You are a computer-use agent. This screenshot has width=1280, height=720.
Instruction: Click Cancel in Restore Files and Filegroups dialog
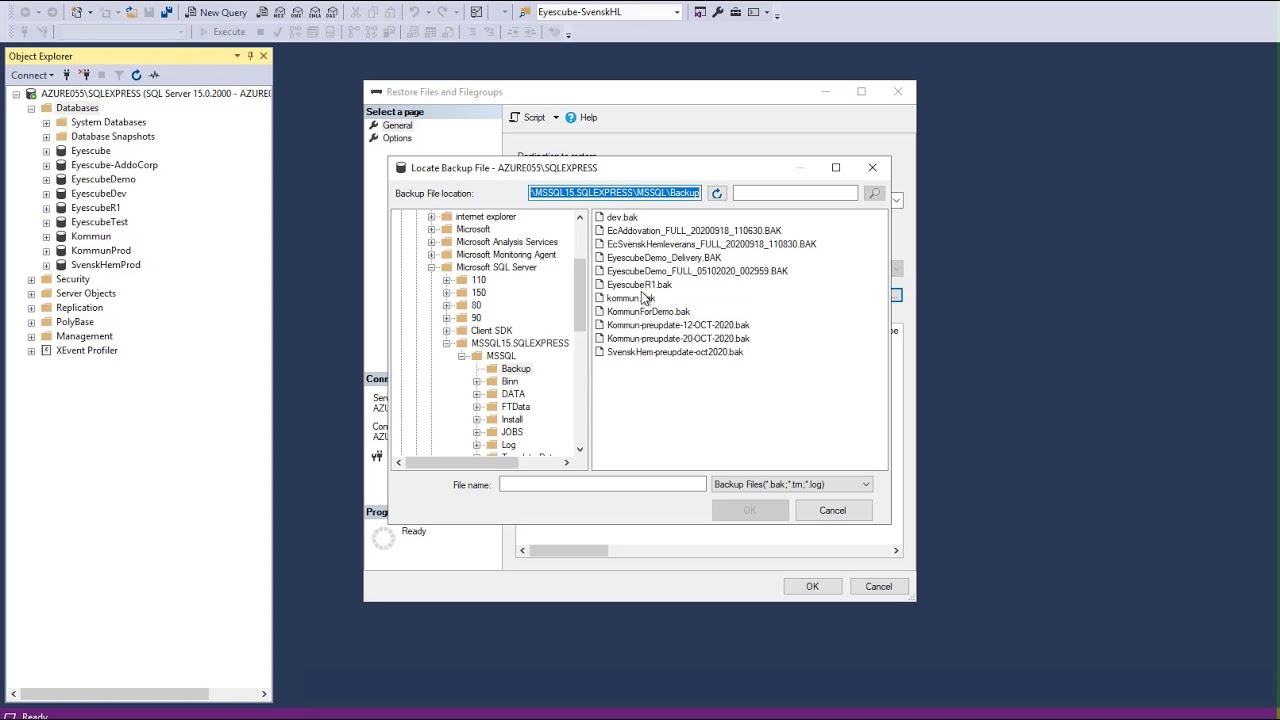[879, 587]
